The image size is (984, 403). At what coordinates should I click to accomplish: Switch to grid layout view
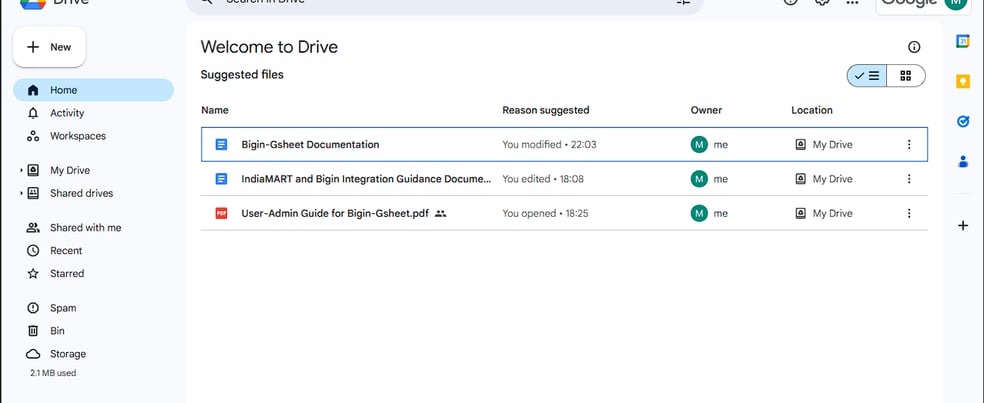[906, 76]
